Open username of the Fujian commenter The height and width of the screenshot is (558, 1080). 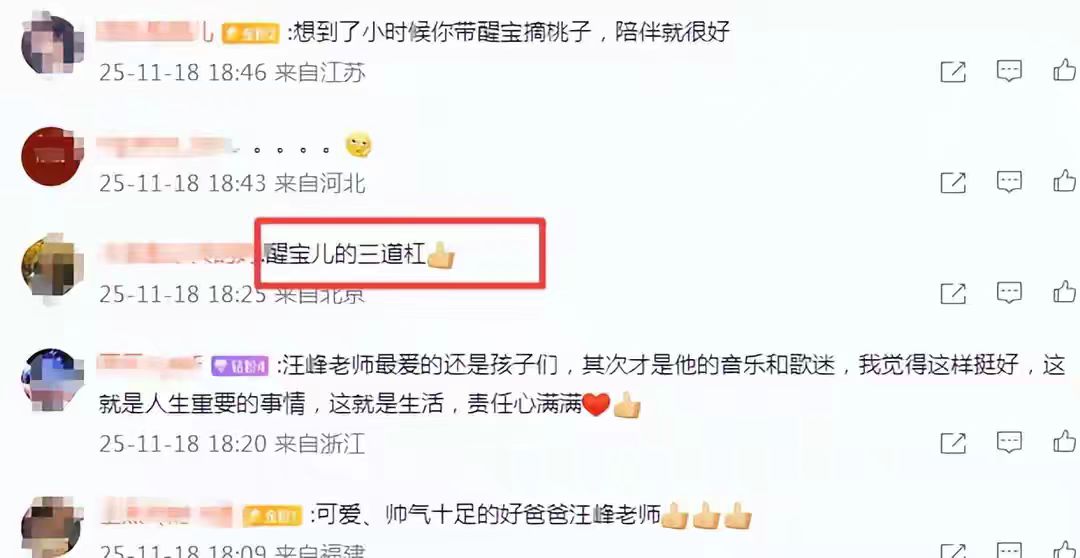pyautogui.click(x=165, y=514)
